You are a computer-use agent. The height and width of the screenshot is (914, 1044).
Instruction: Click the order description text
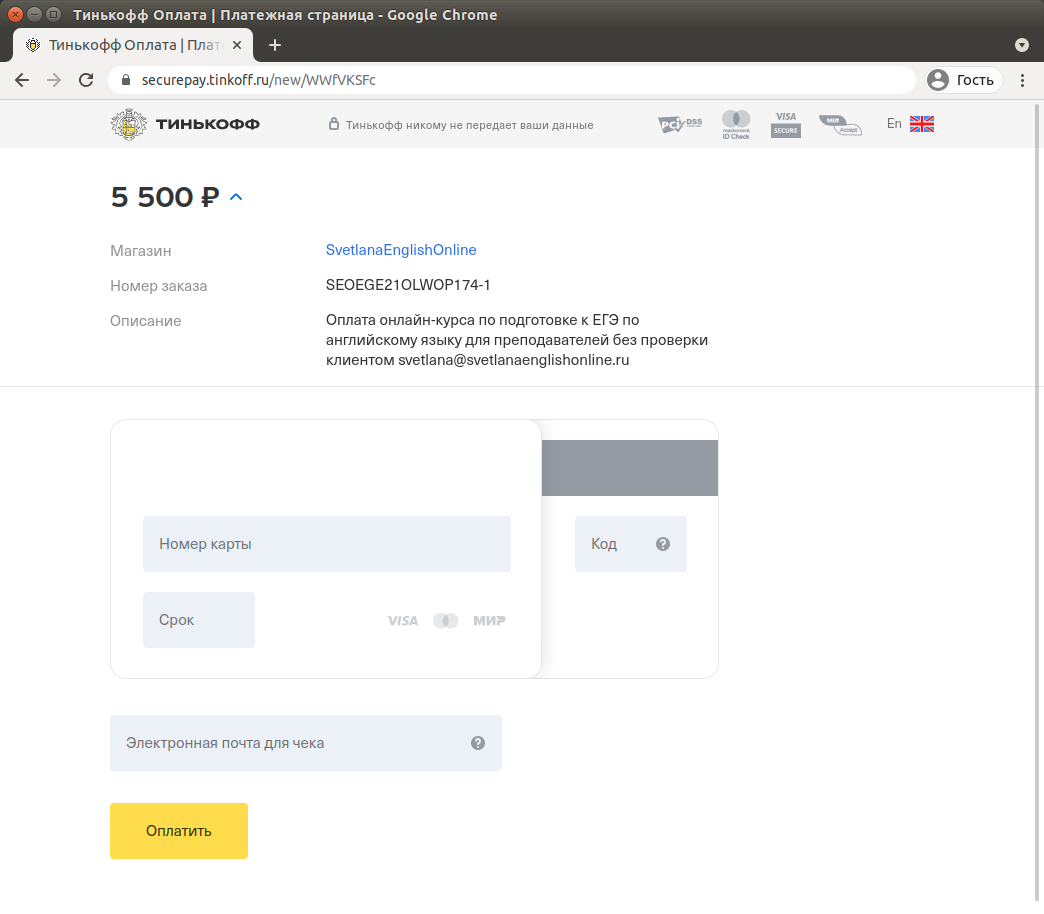[x=517, y=340]
